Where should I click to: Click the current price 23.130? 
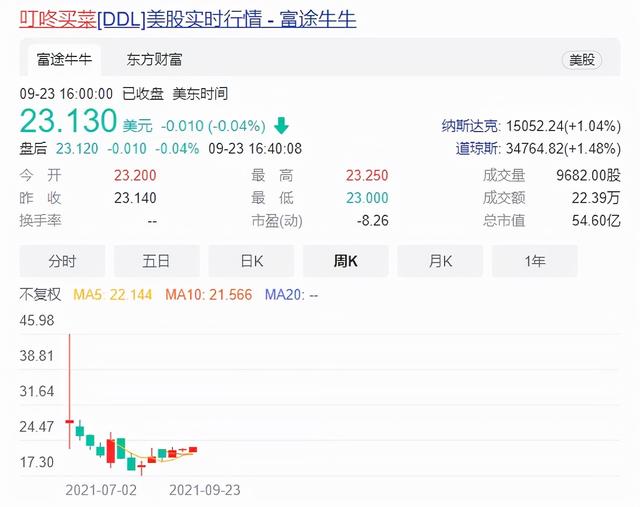(x=68, y=121)
